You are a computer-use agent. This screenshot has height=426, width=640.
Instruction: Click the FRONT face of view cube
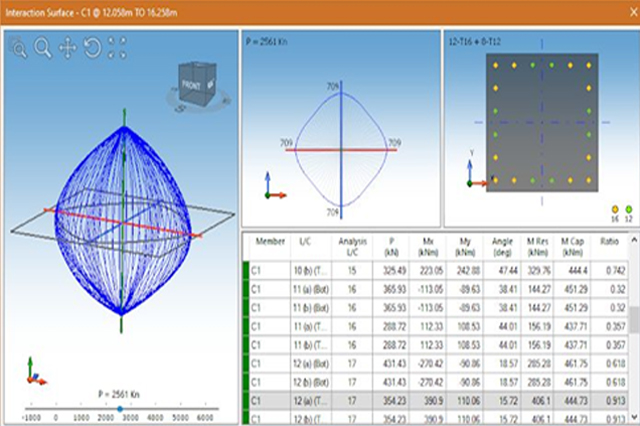191,86
